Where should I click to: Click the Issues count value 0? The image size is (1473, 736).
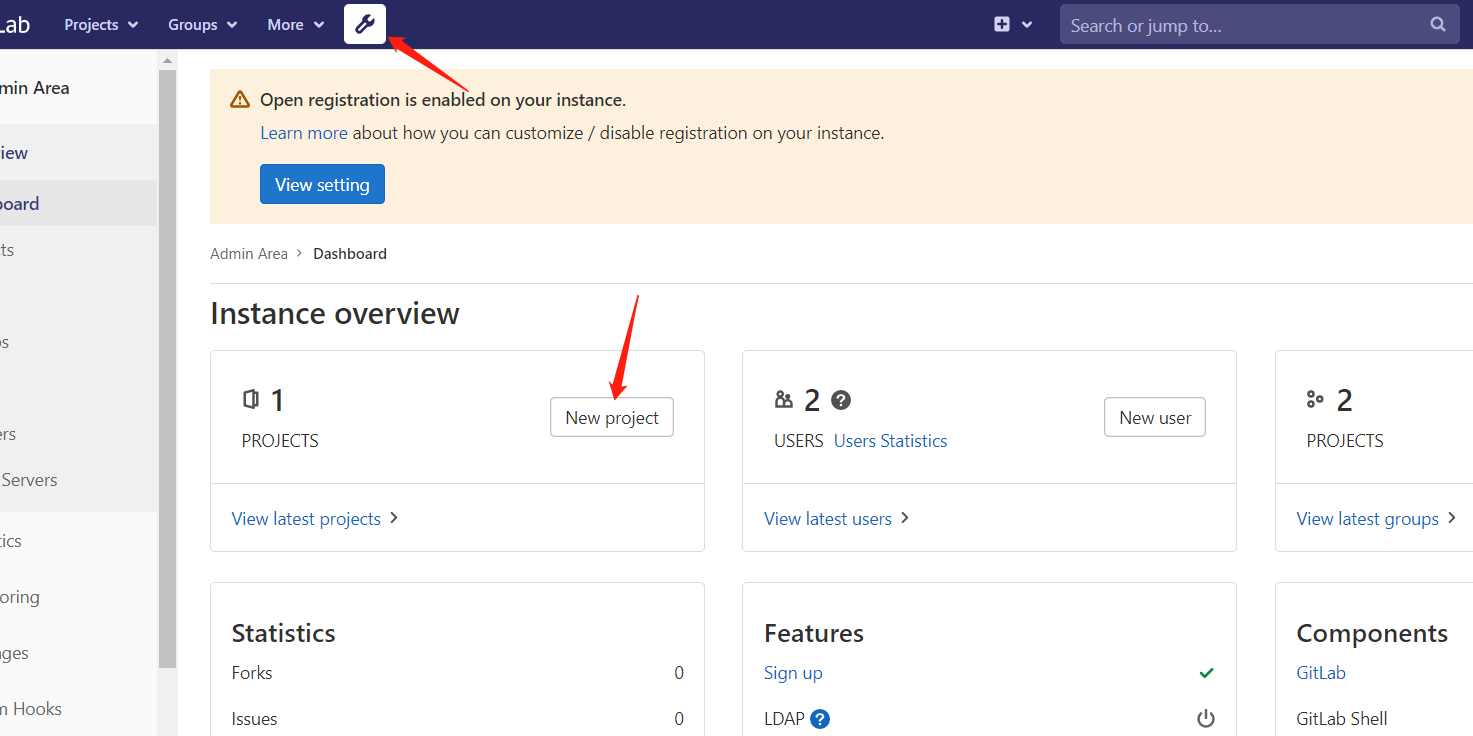point(679,719)
